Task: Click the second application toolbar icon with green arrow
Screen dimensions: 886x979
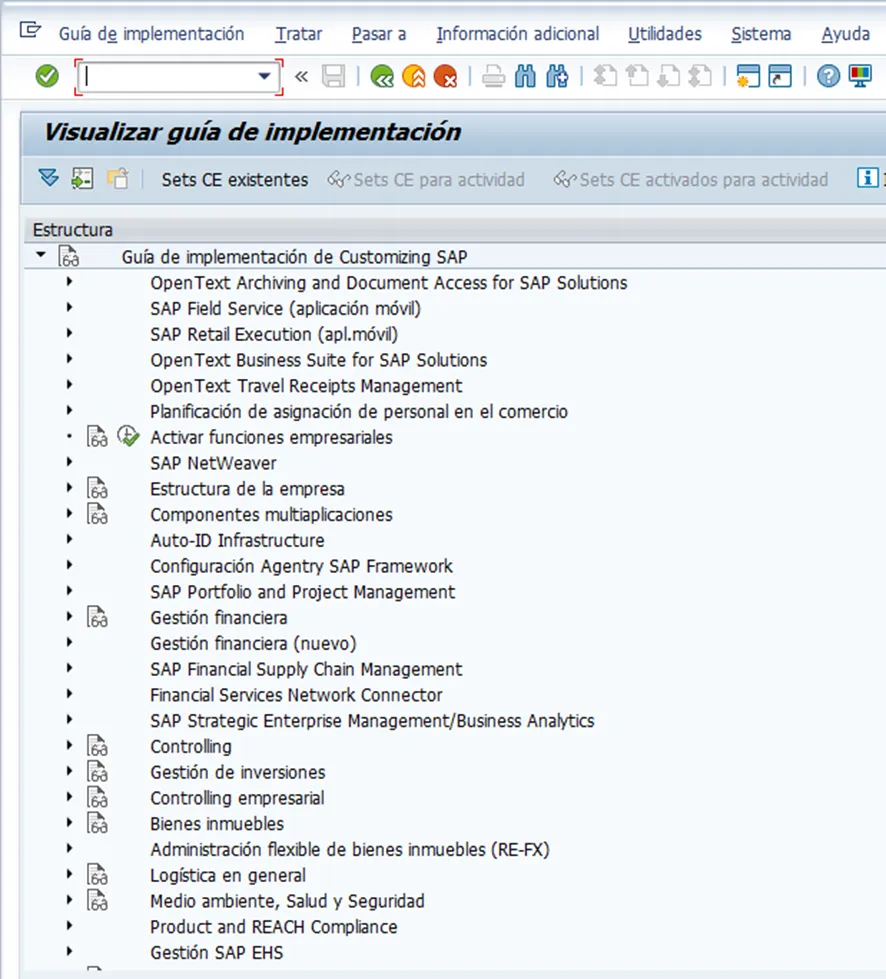Action: (82, 179)
